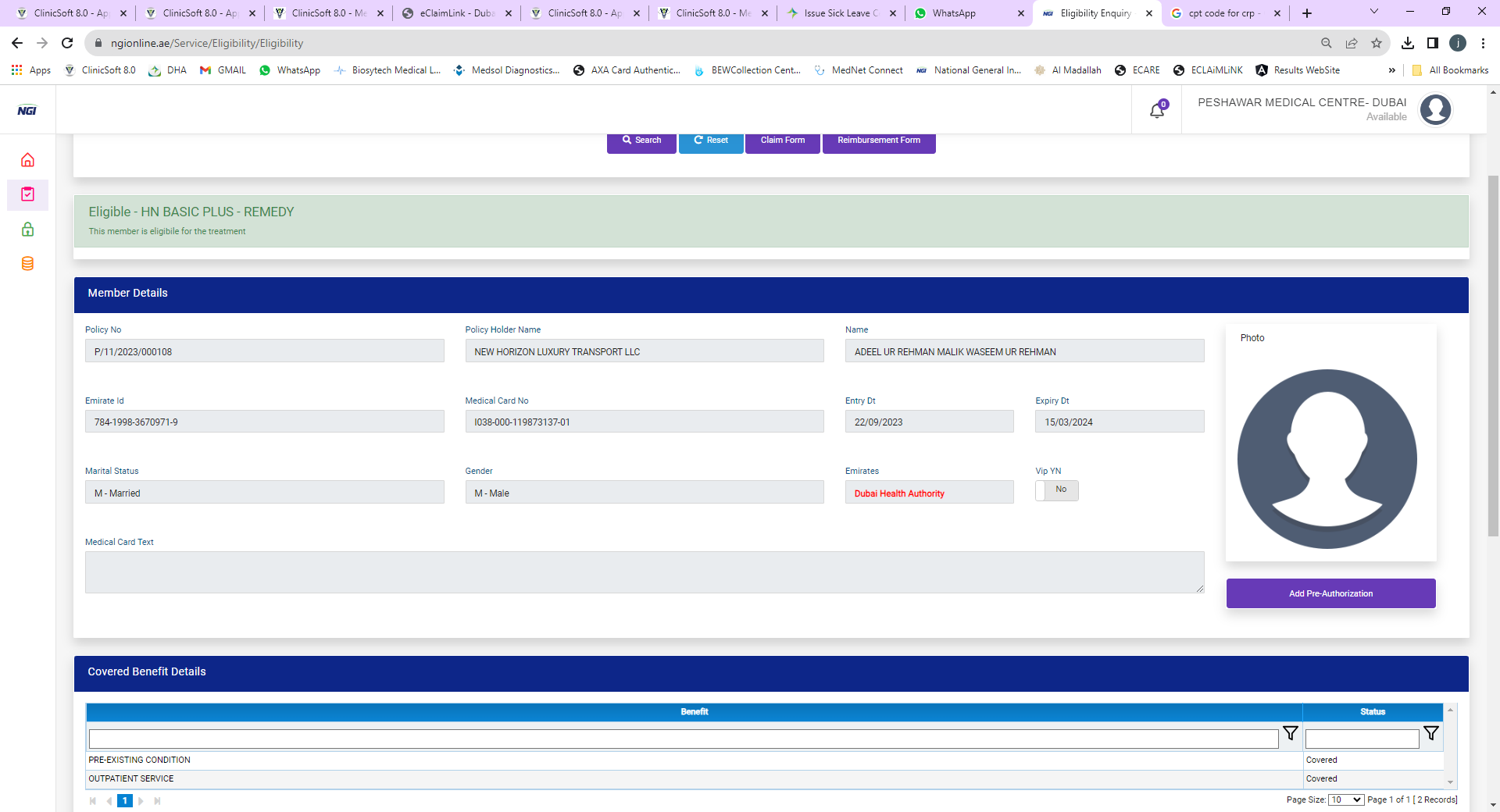Click the page vertical scrollbar

coord(1493,351)
